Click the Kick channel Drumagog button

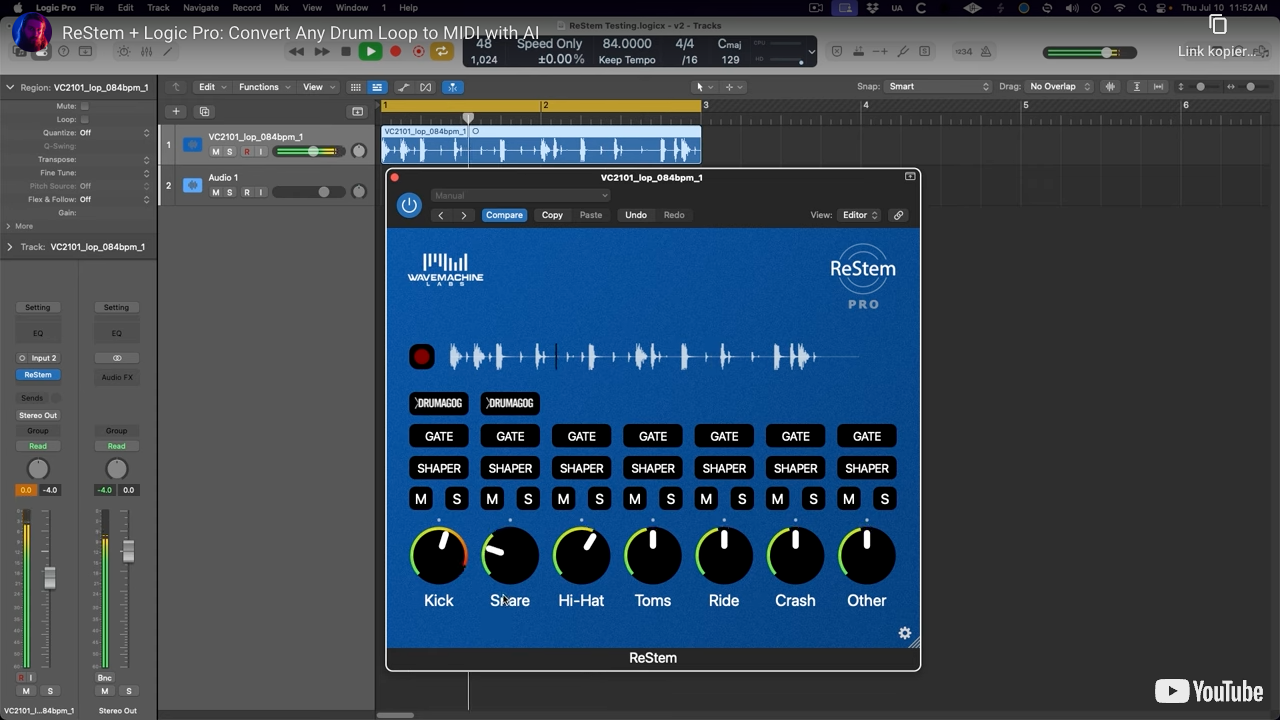pyautogui.click(x=439, y=403)
